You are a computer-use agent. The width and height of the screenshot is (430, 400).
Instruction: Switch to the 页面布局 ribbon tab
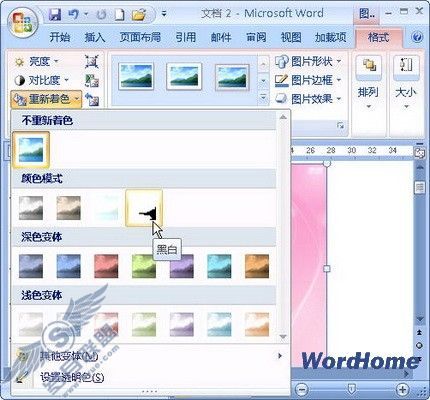[x=140, y=37]
